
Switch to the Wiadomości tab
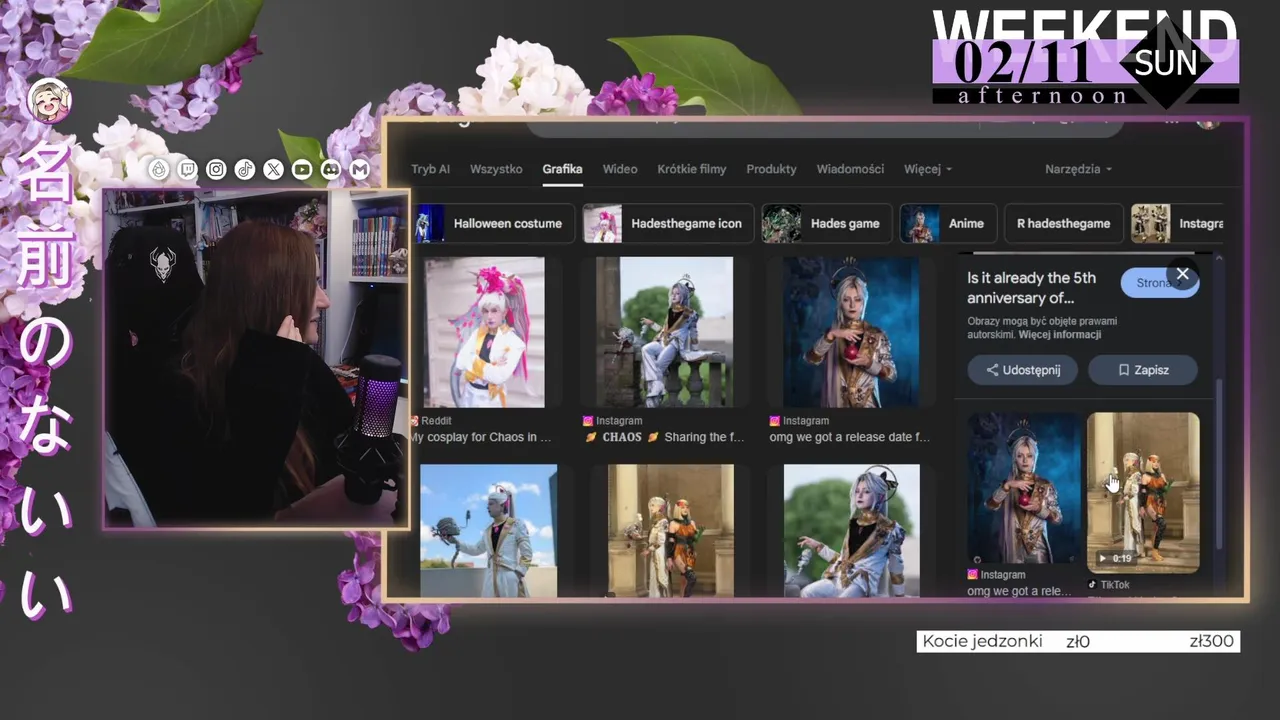850,169
